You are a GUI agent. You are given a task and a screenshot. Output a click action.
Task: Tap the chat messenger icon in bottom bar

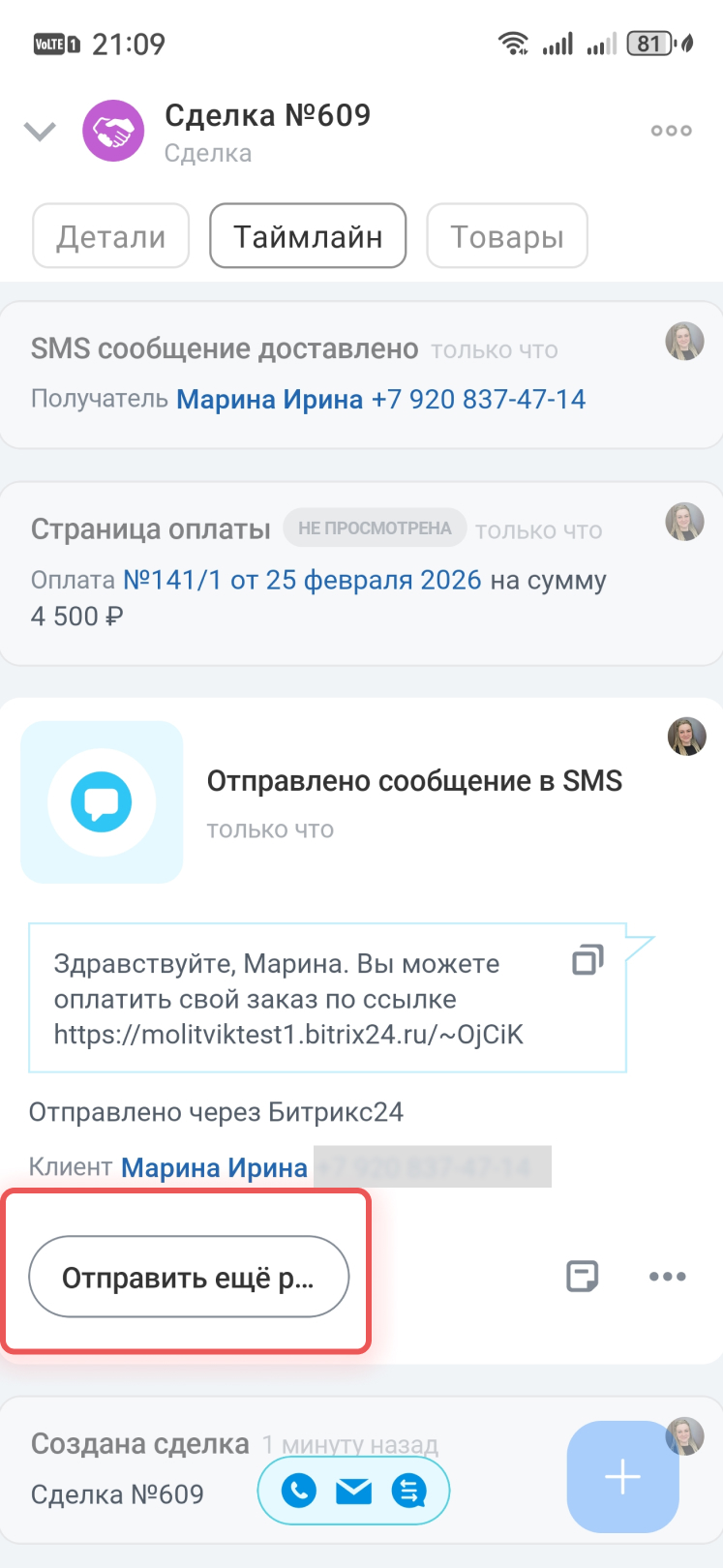point(409,1491)
